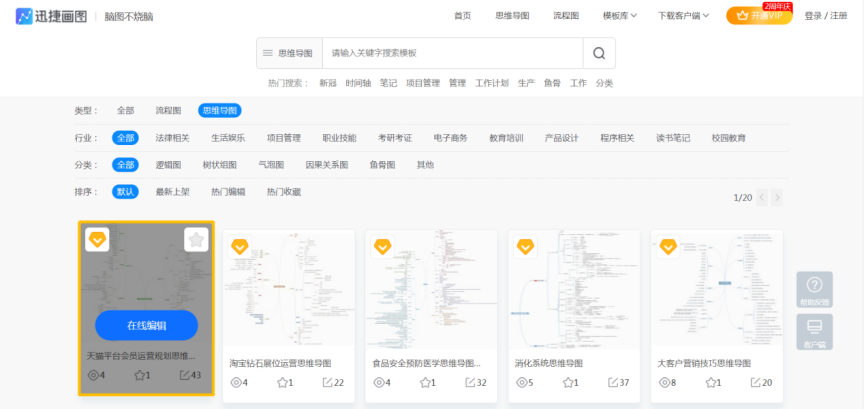Click the 开通VIP button
This screenshot has width=864, height=409.
pyautogui.click(x=759, y=16)
